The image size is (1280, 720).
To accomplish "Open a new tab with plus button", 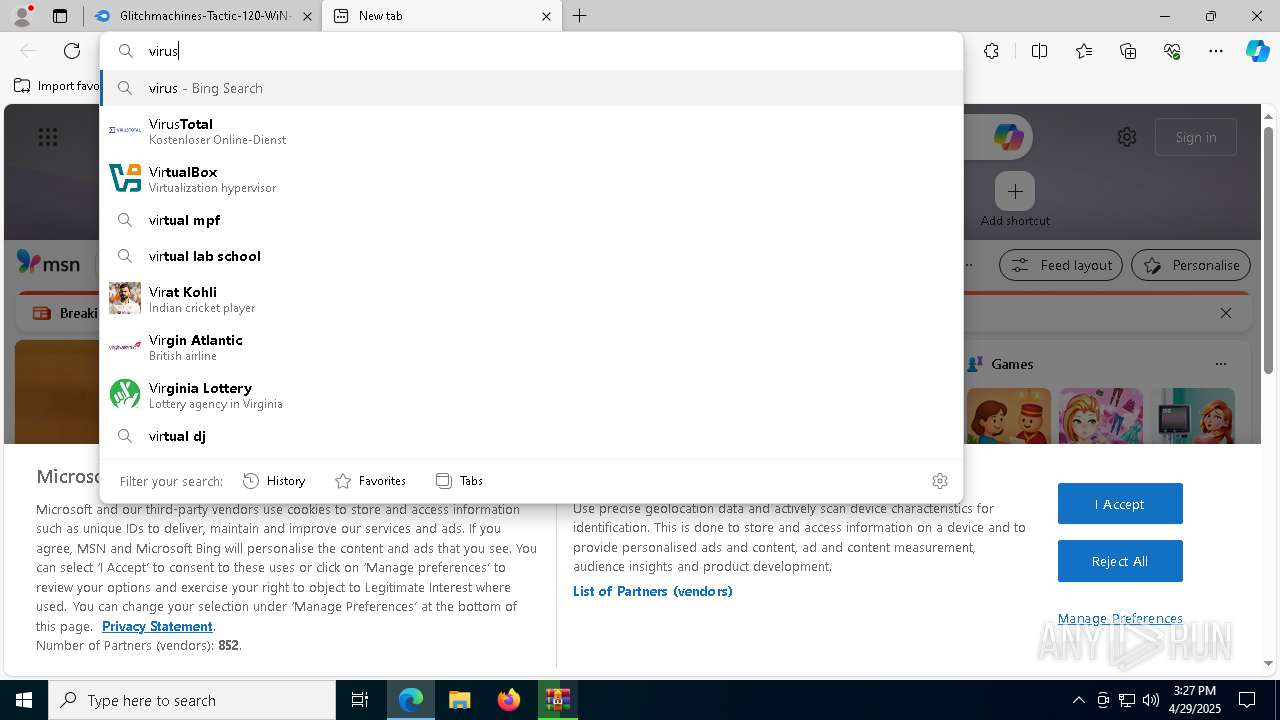I will click(579, 16).
